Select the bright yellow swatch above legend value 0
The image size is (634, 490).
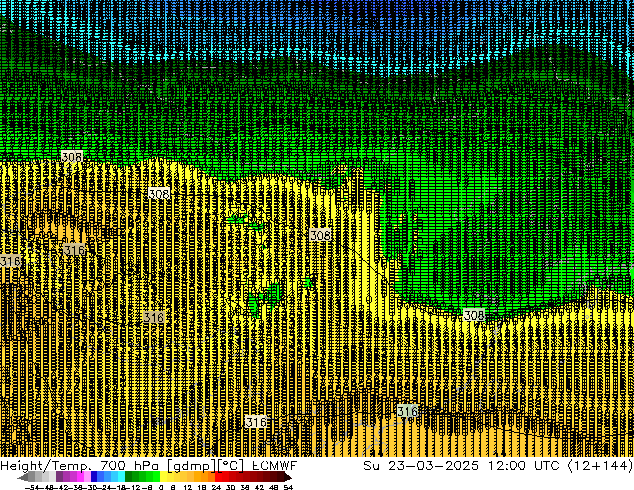[163, 476]
